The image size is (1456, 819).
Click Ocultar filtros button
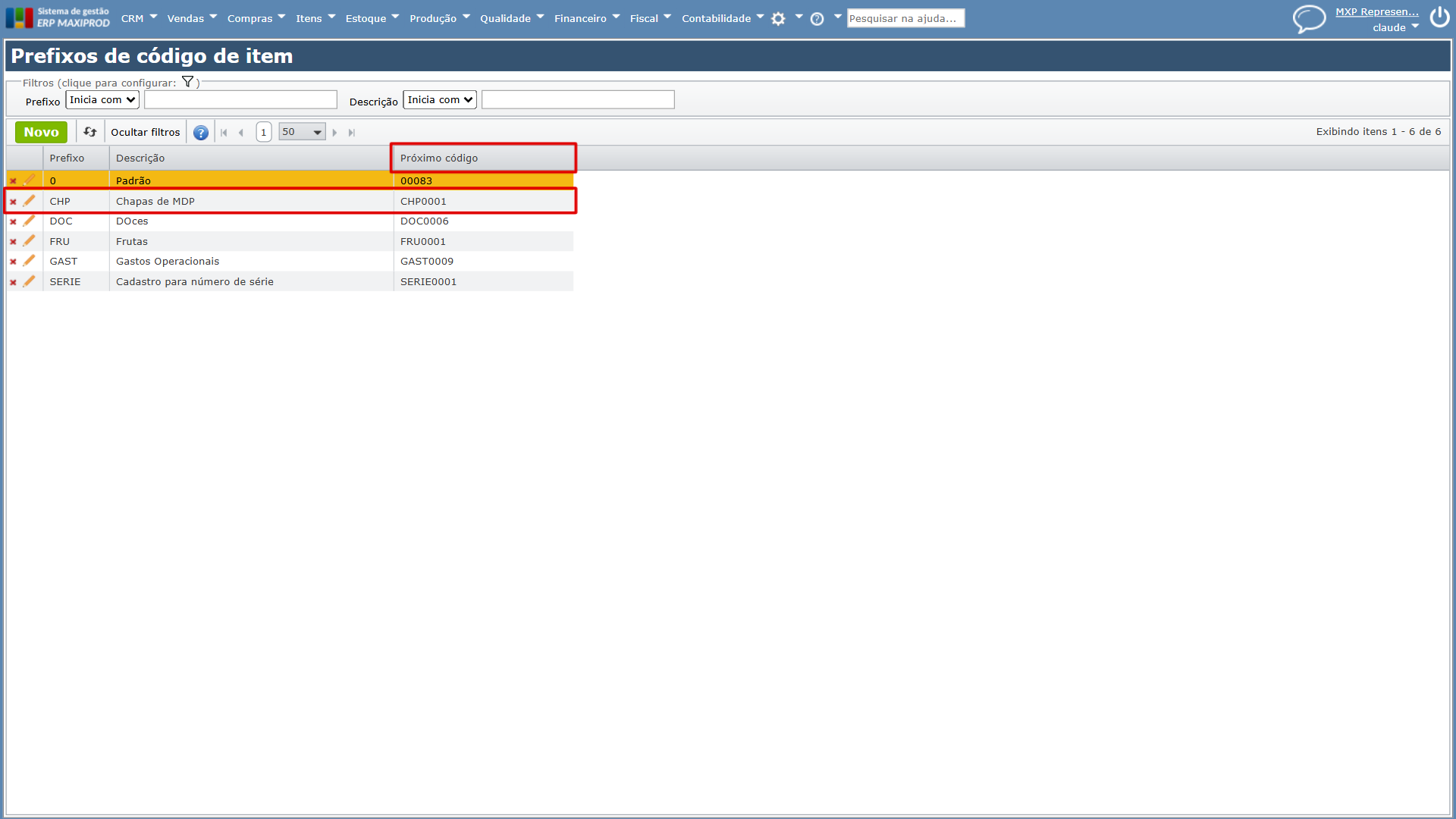click(146, 132)
